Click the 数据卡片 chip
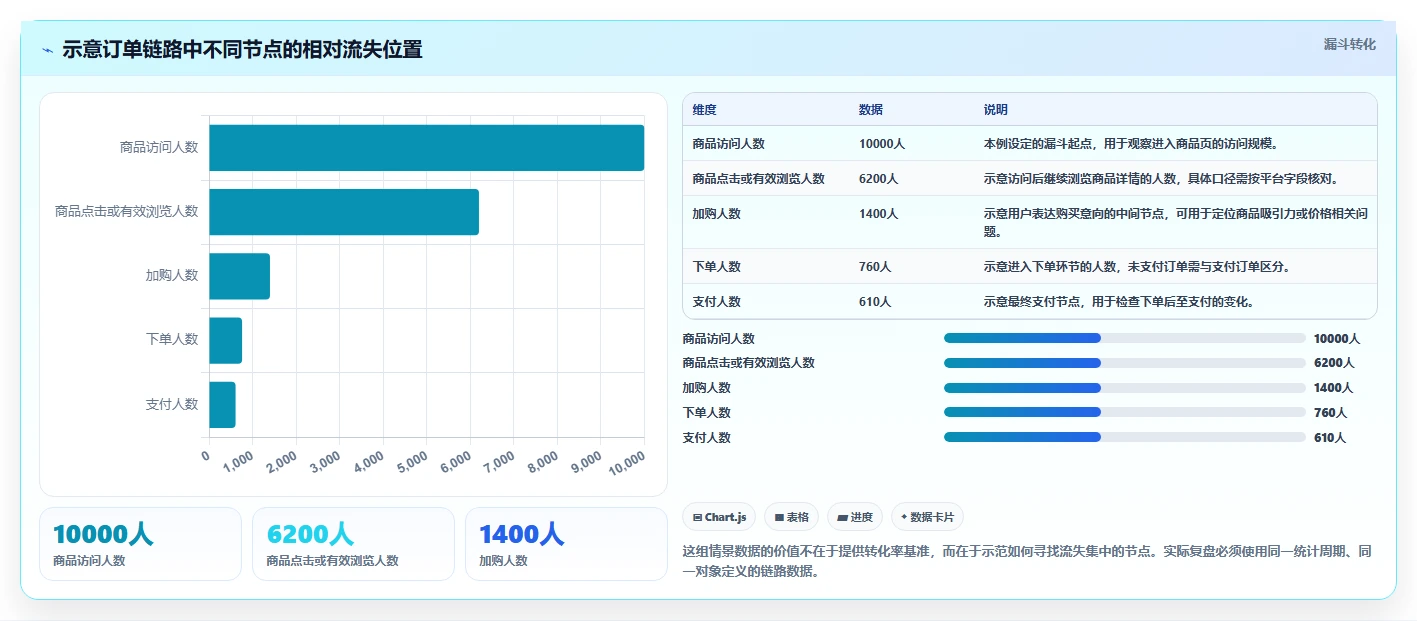 click(927, 517)
